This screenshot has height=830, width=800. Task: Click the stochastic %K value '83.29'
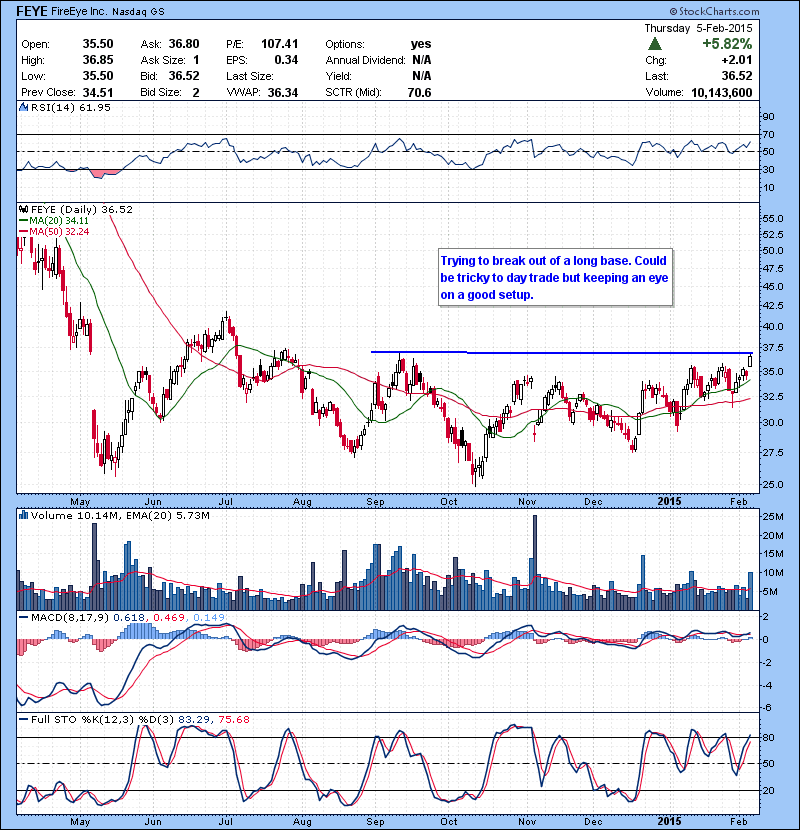[x=193, y=719]
